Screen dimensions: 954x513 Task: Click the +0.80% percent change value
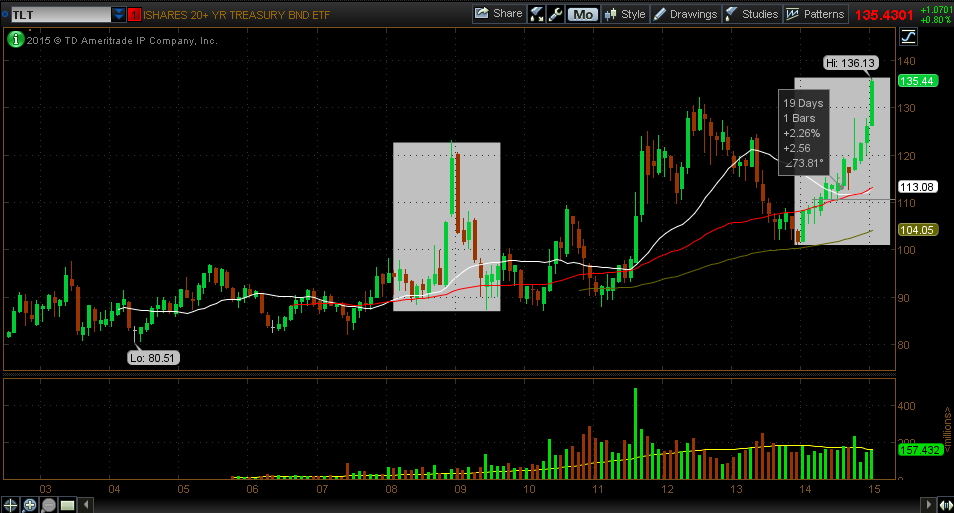pos(936,20)
